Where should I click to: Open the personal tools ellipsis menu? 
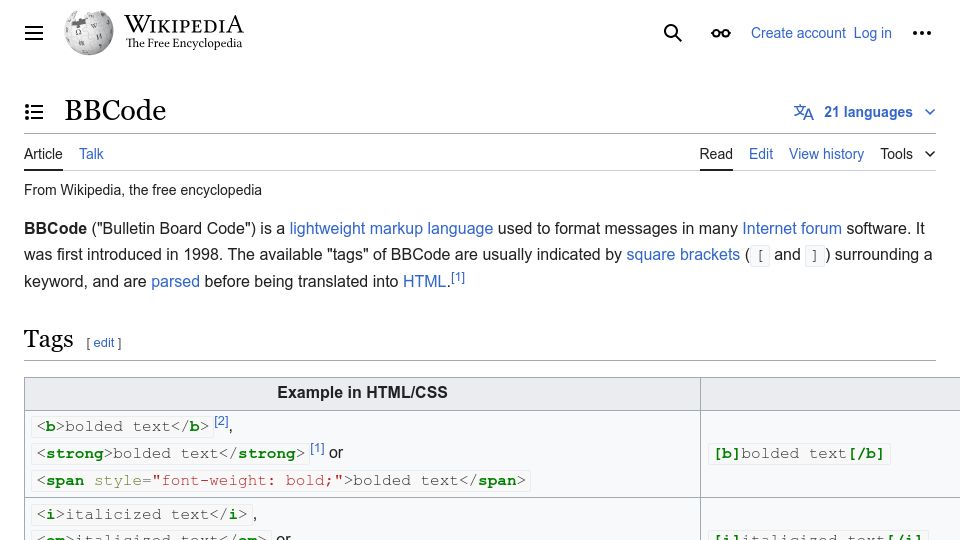coord(921,33)
